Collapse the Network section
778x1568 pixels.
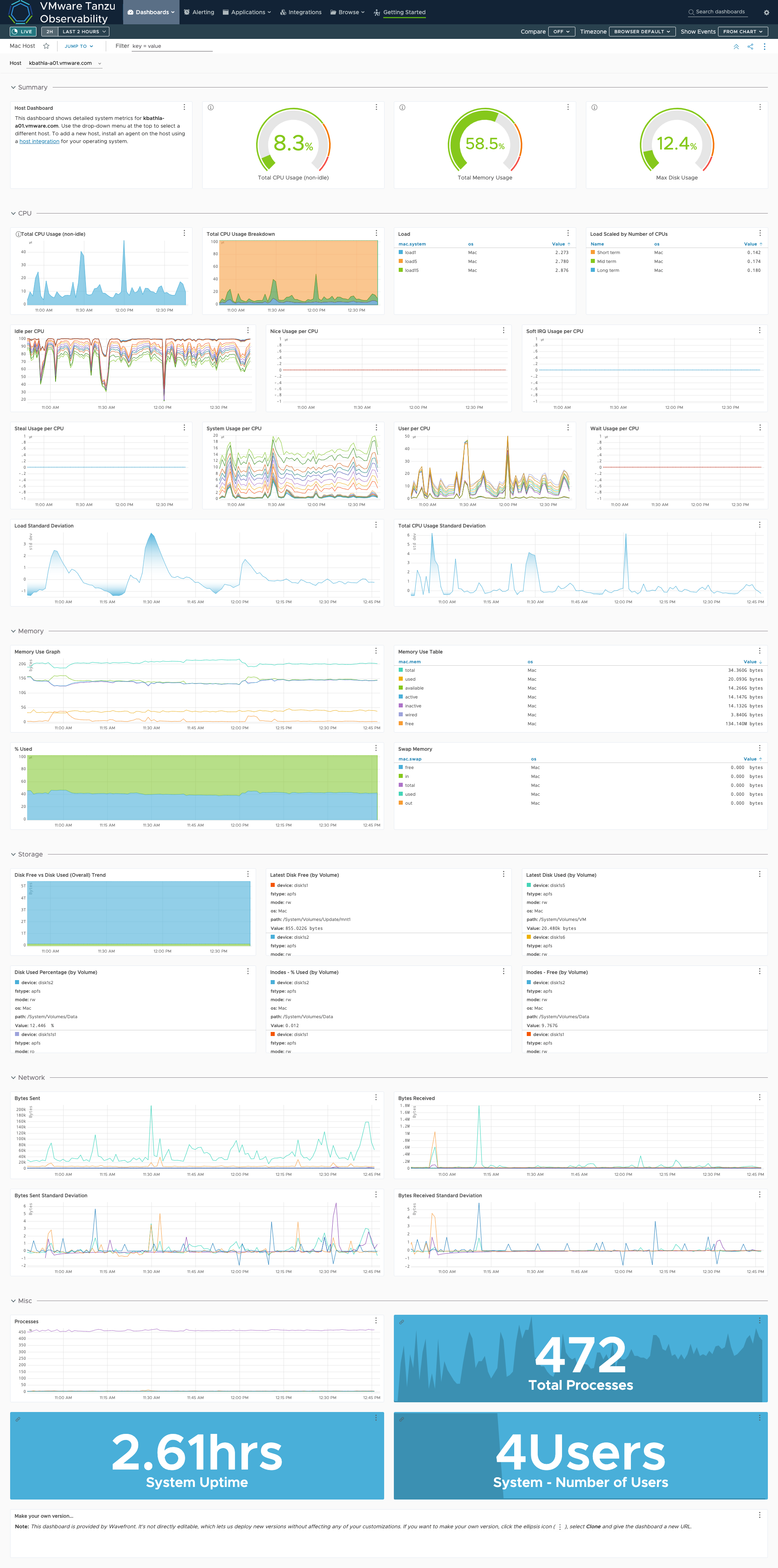pos(13,1078)
